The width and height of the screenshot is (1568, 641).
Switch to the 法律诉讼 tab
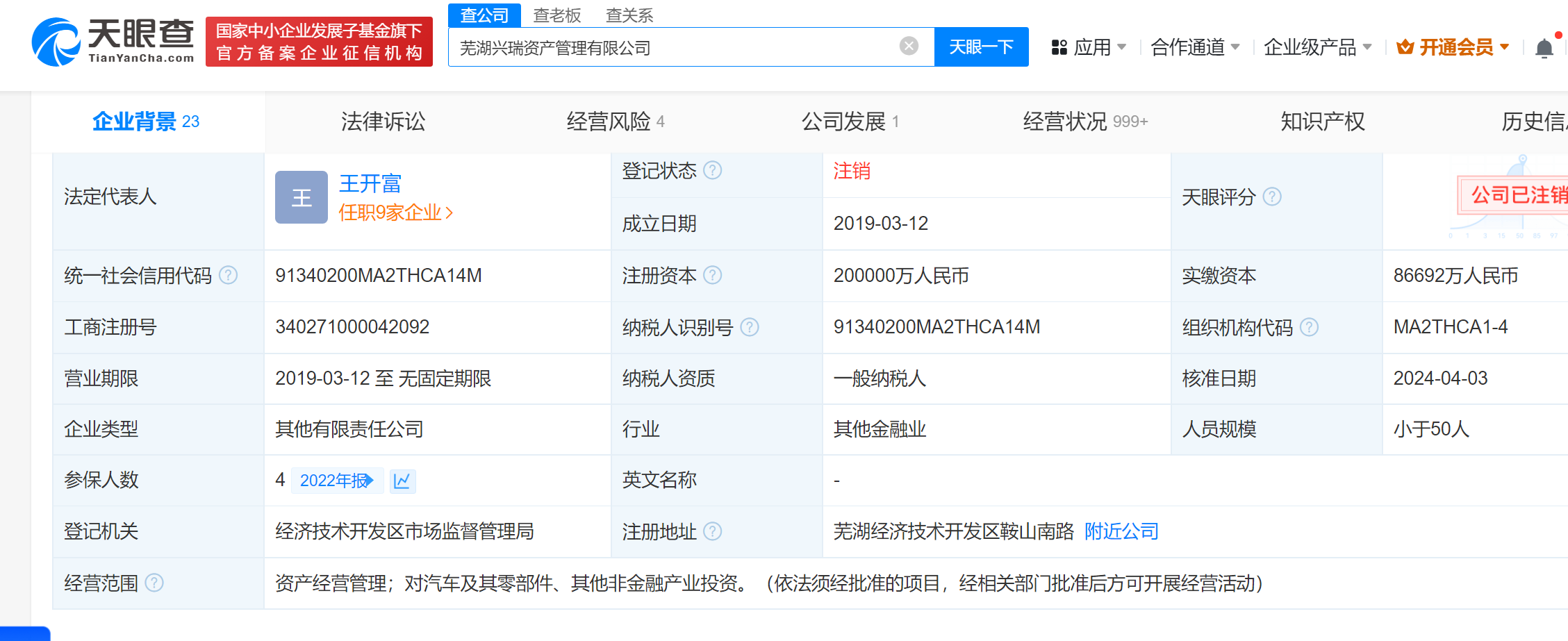click(383, 122)
